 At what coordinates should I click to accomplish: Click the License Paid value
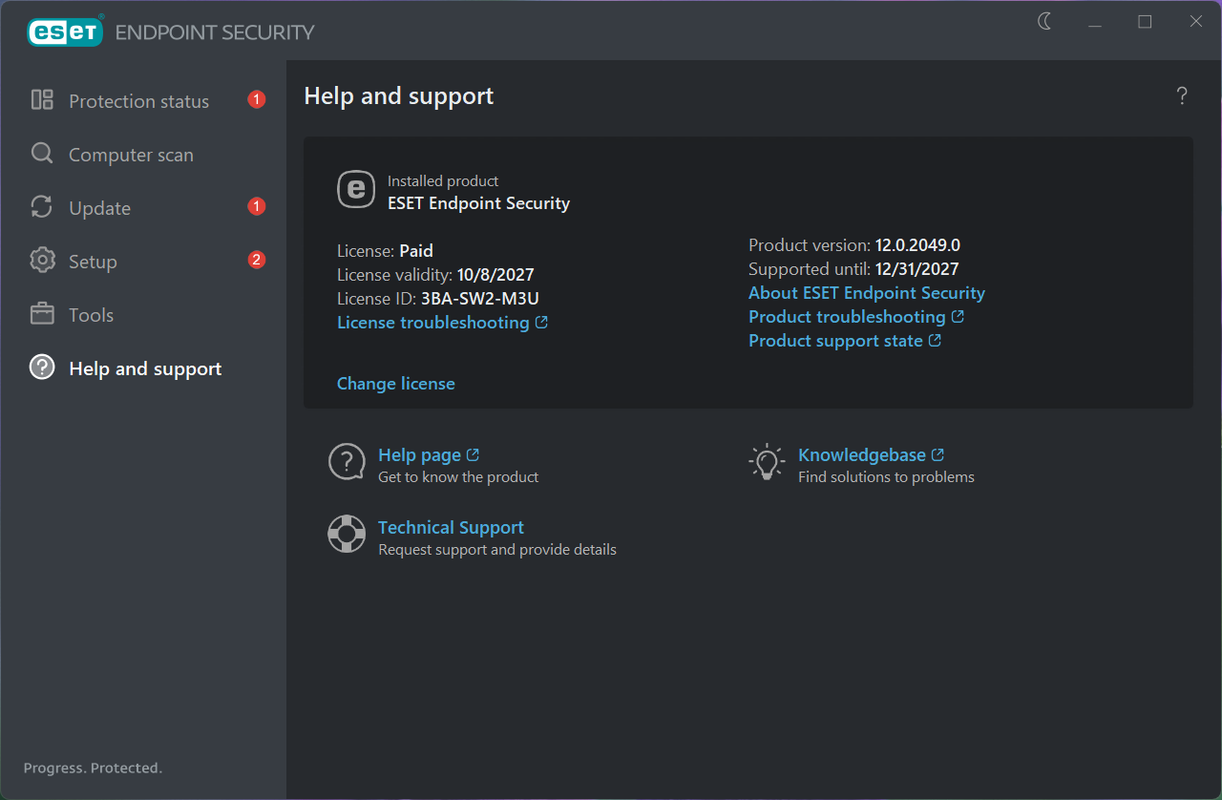416,251
